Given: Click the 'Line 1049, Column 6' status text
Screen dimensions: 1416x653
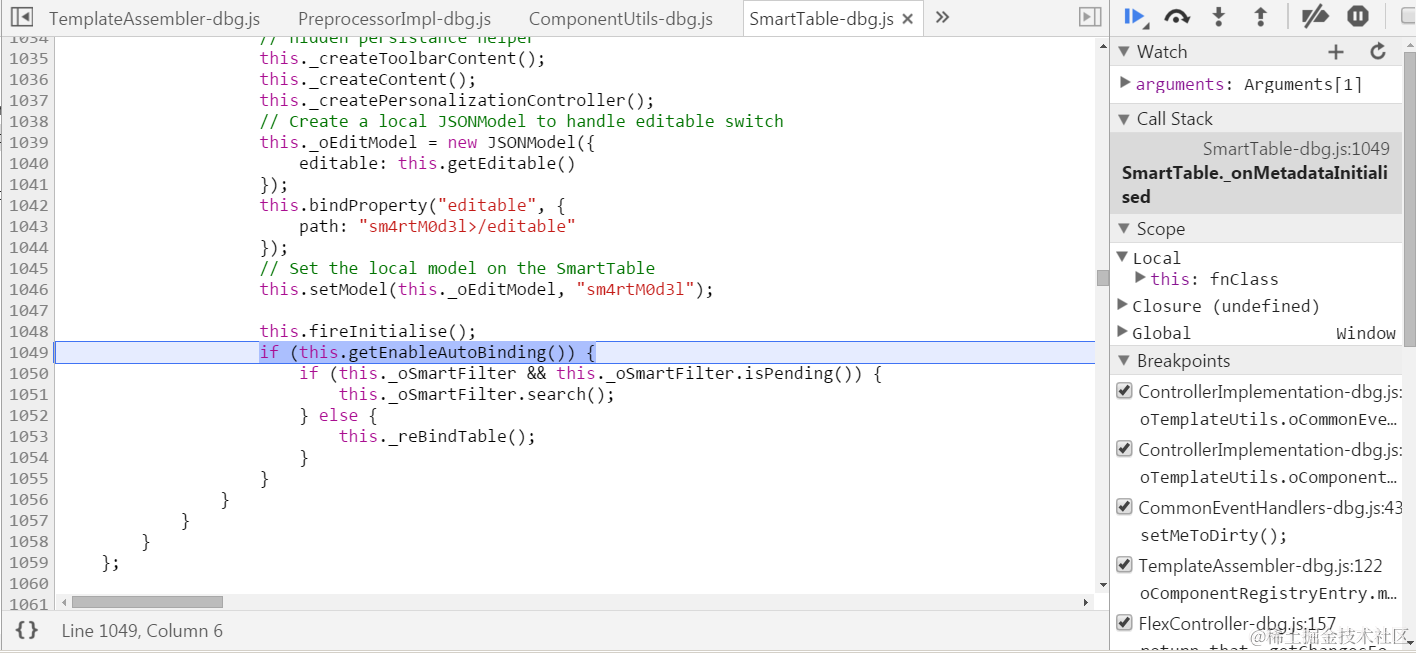Looking at the screenshot, I should tap(142, 631).
